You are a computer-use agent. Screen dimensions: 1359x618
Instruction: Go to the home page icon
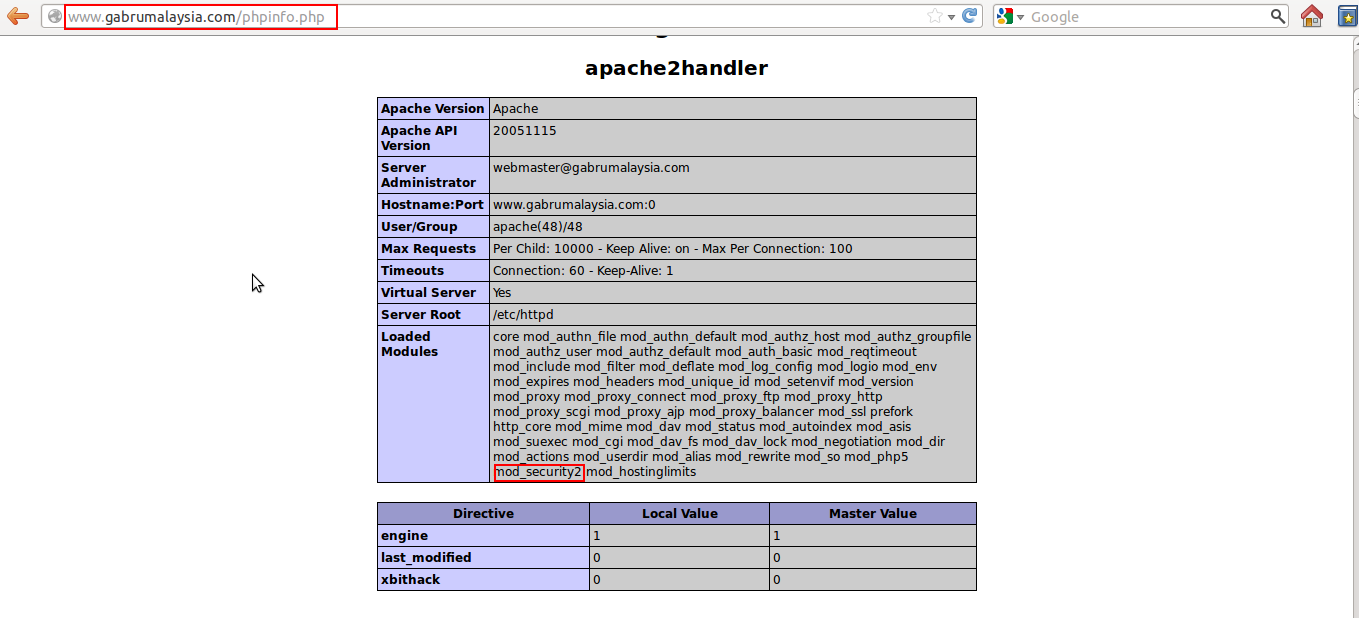[1312, 16]
